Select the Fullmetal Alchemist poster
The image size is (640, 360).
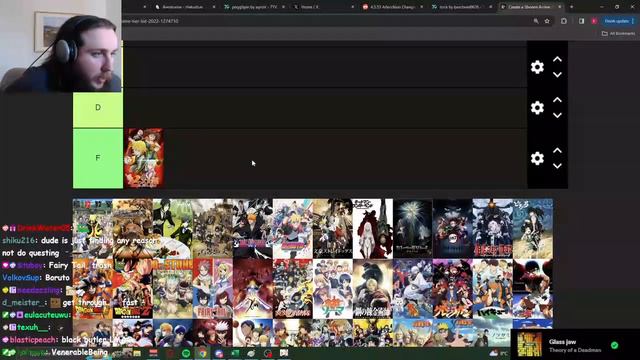(373, 289)
